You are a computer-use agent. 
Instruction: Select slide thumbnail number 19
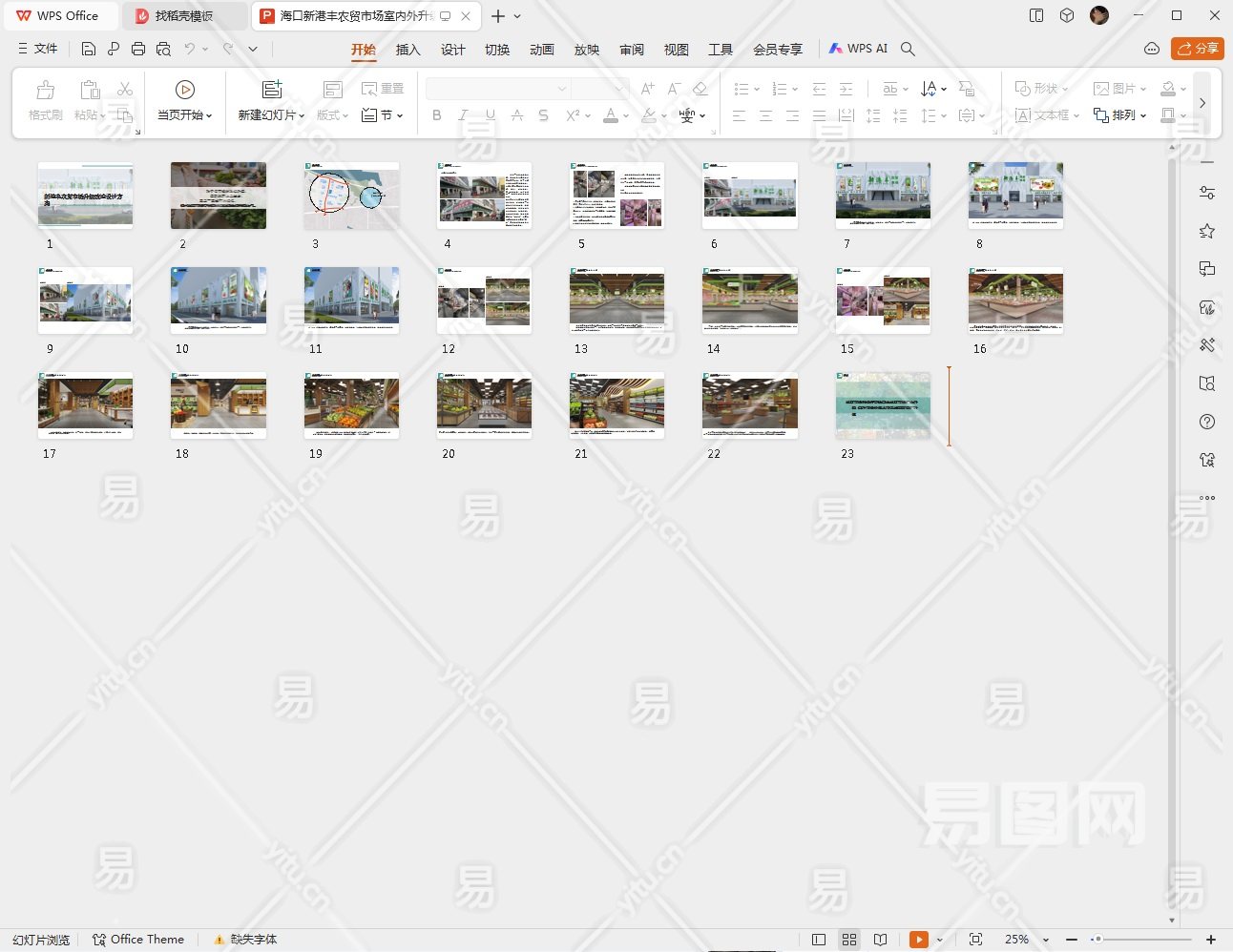[351, 405]
